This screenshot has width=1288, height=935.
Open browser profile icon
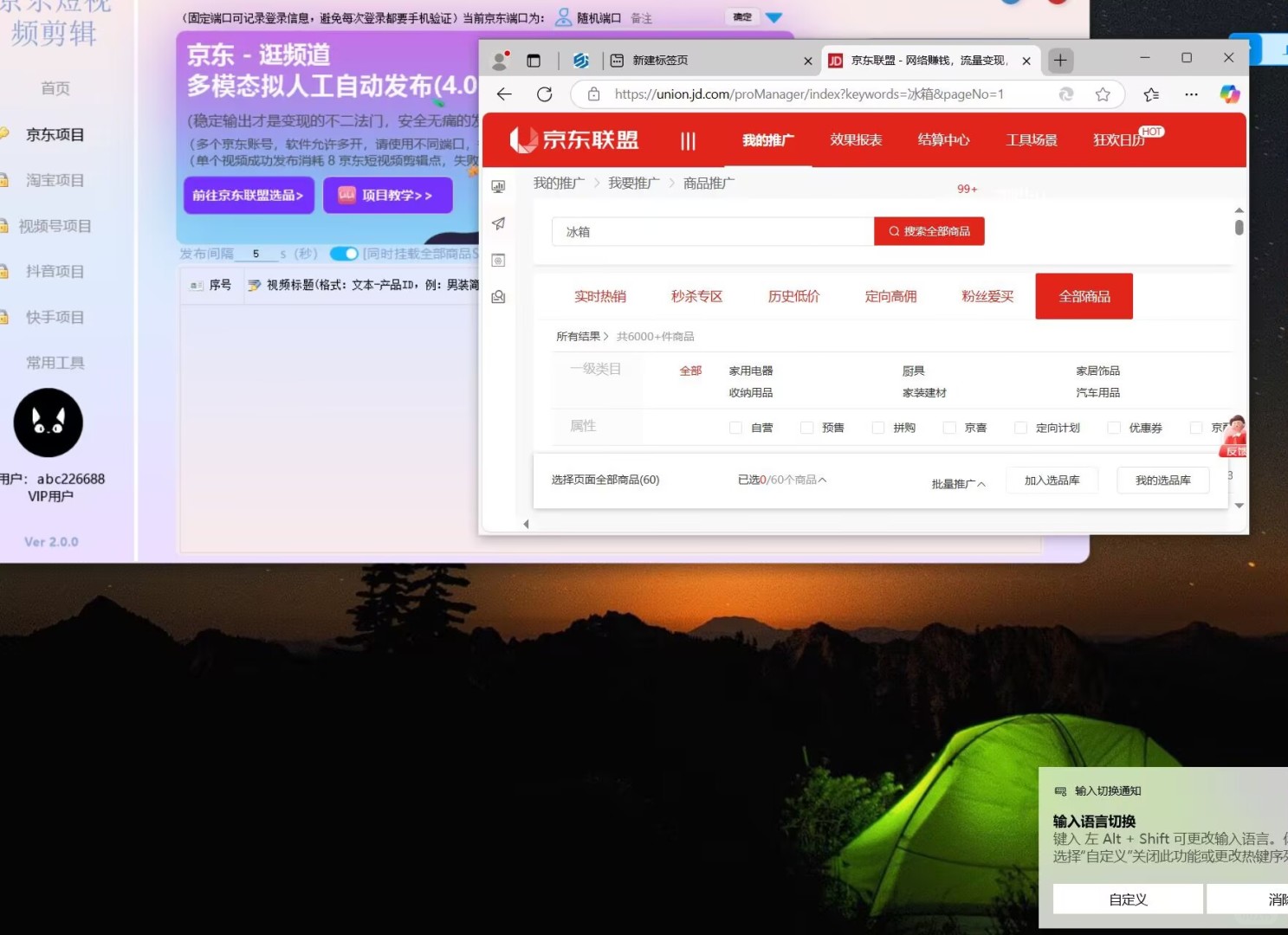(500, 61)
